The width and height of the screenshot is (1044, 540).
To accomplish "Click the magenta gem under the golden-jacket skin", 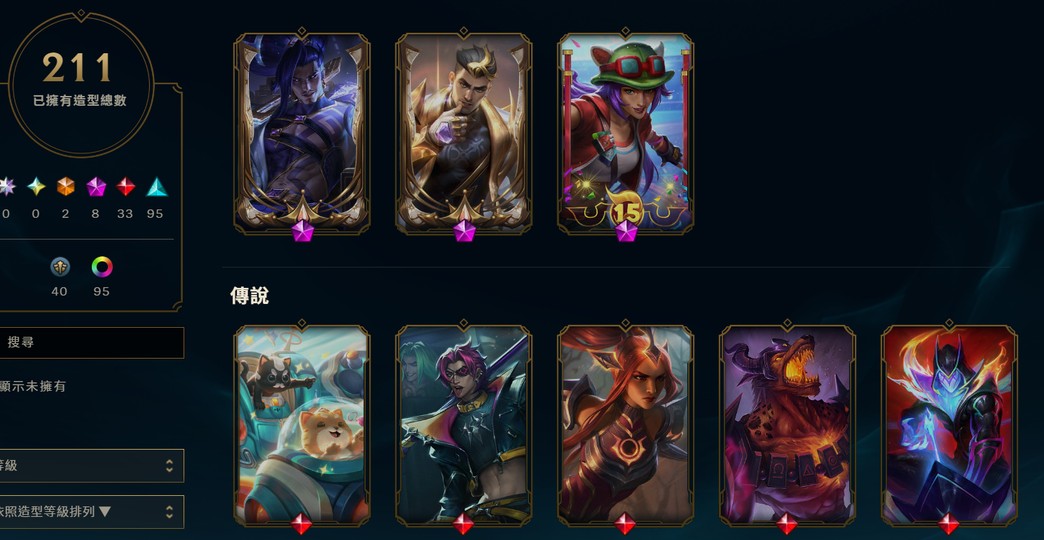I will [464, 231].
